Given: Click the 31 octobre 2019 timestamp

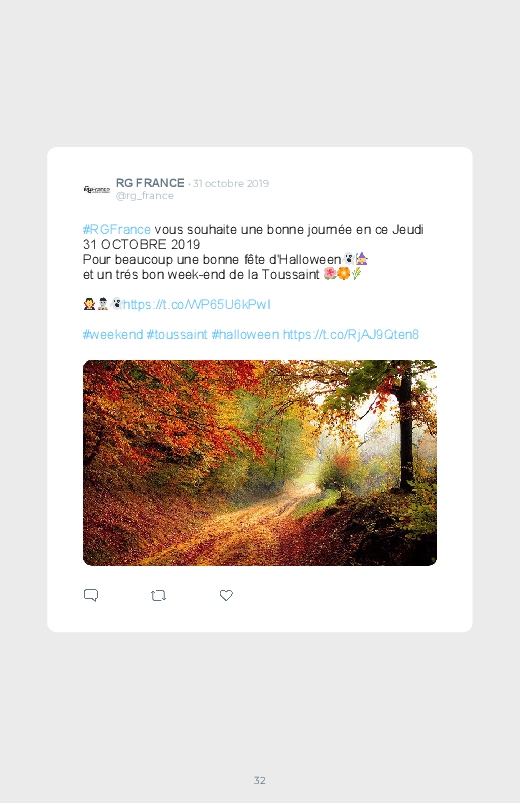Looking at the screenshot, I should tap(231, 183).
